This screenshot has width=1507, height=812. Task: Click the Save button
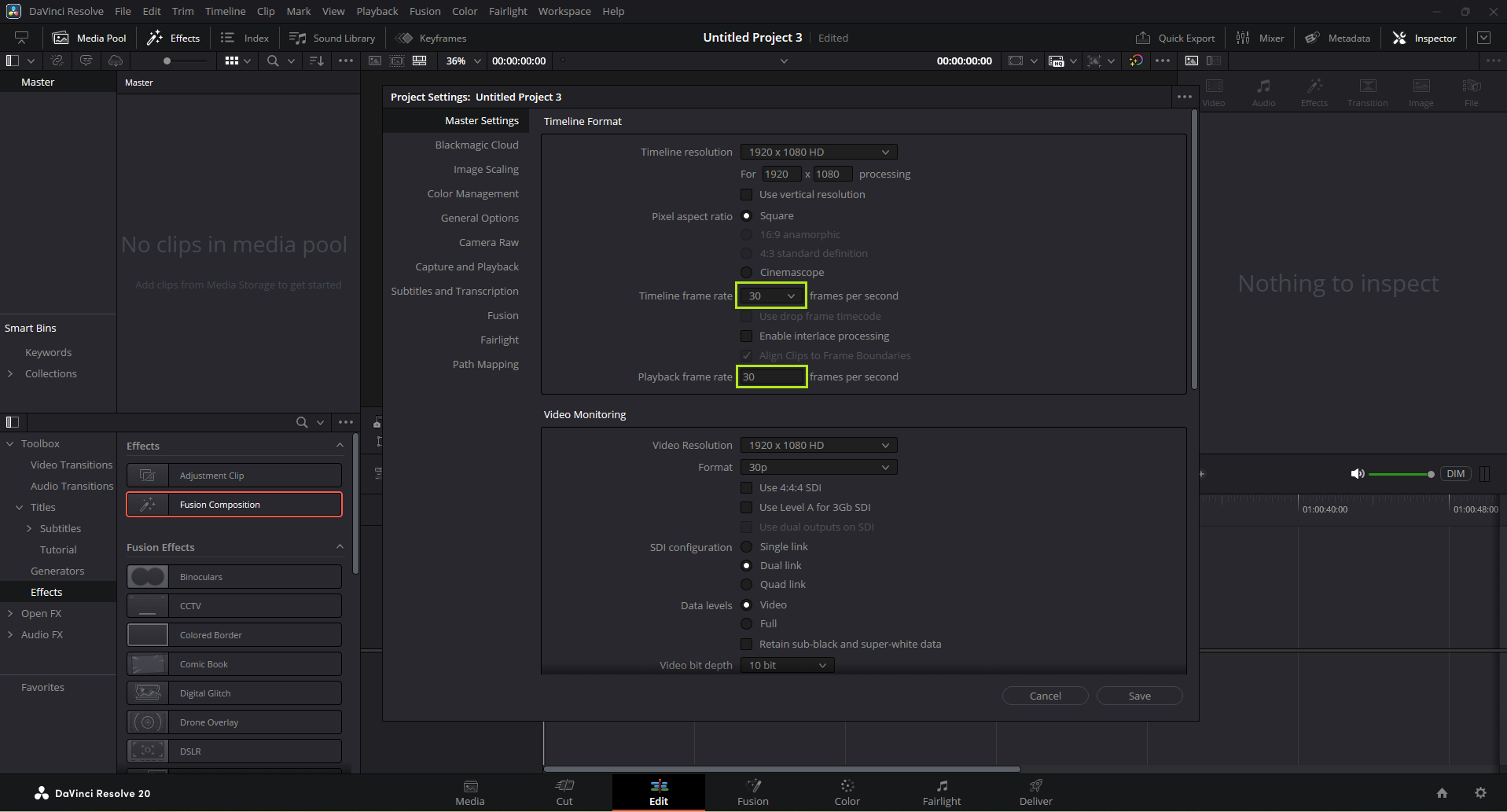[1139, 696]
